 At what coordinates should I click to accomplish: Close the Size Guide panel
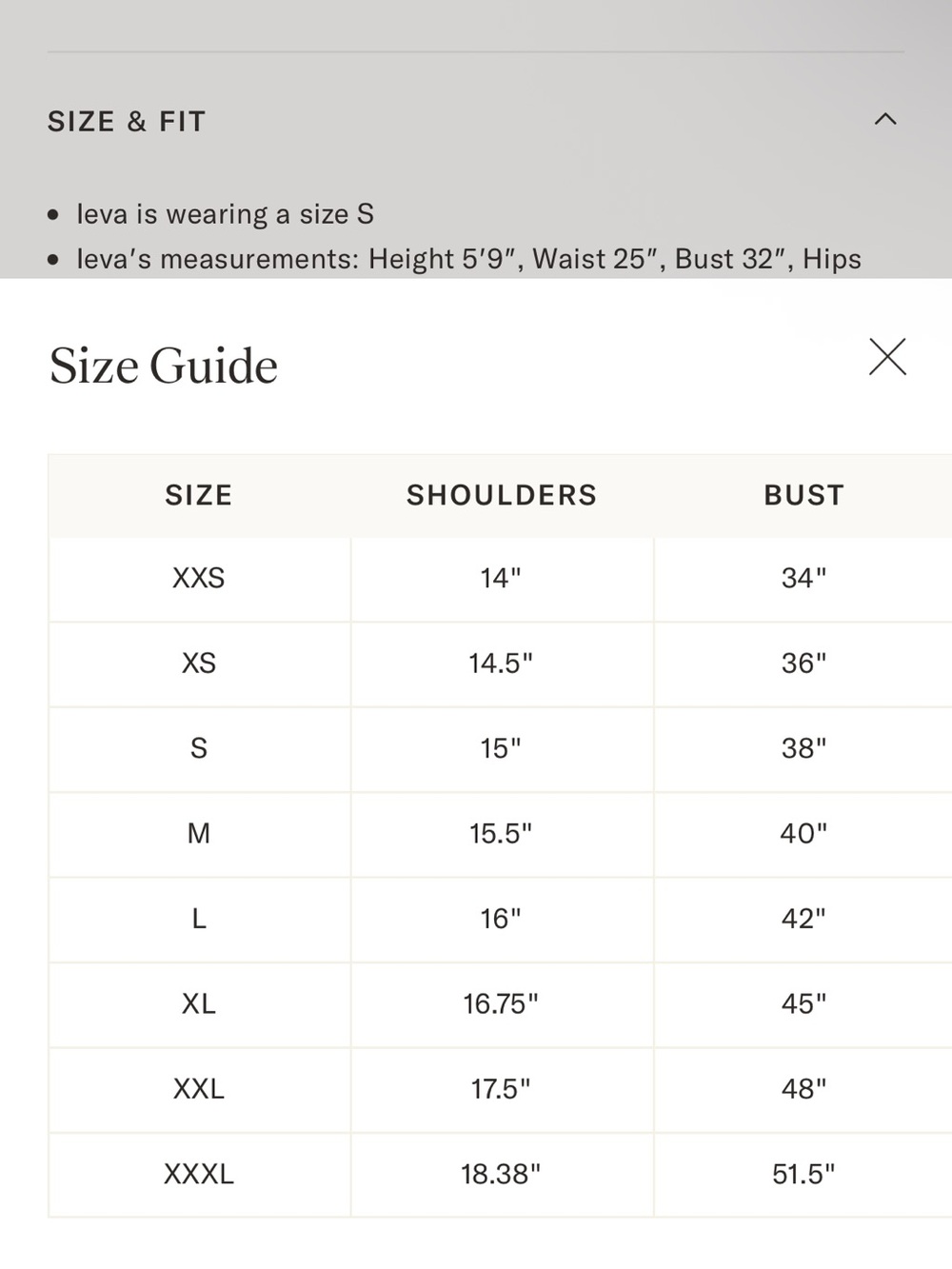(x=887, y=357)
